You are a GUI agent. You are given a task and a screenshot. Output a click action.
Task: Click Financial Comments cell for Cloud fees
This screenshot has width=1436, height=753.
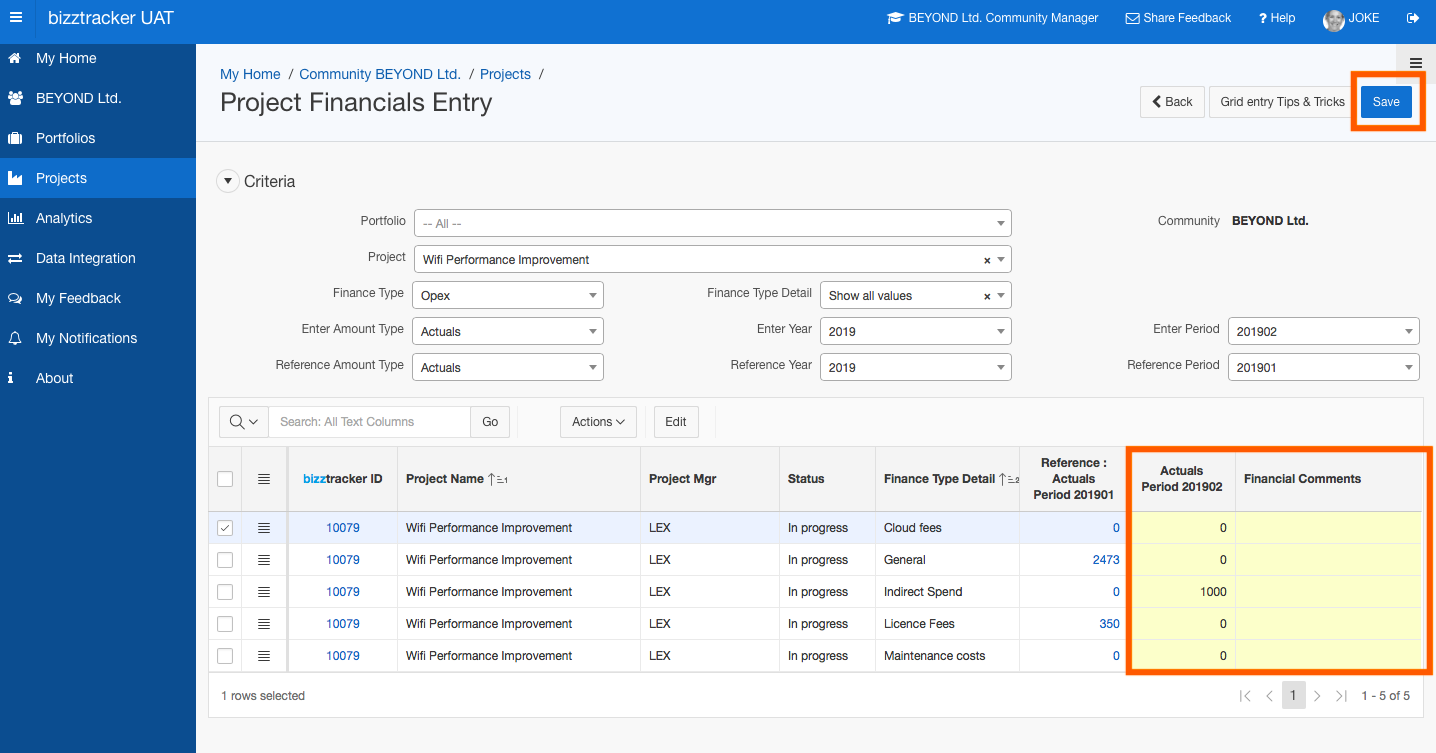click(x=1328, y=528)
